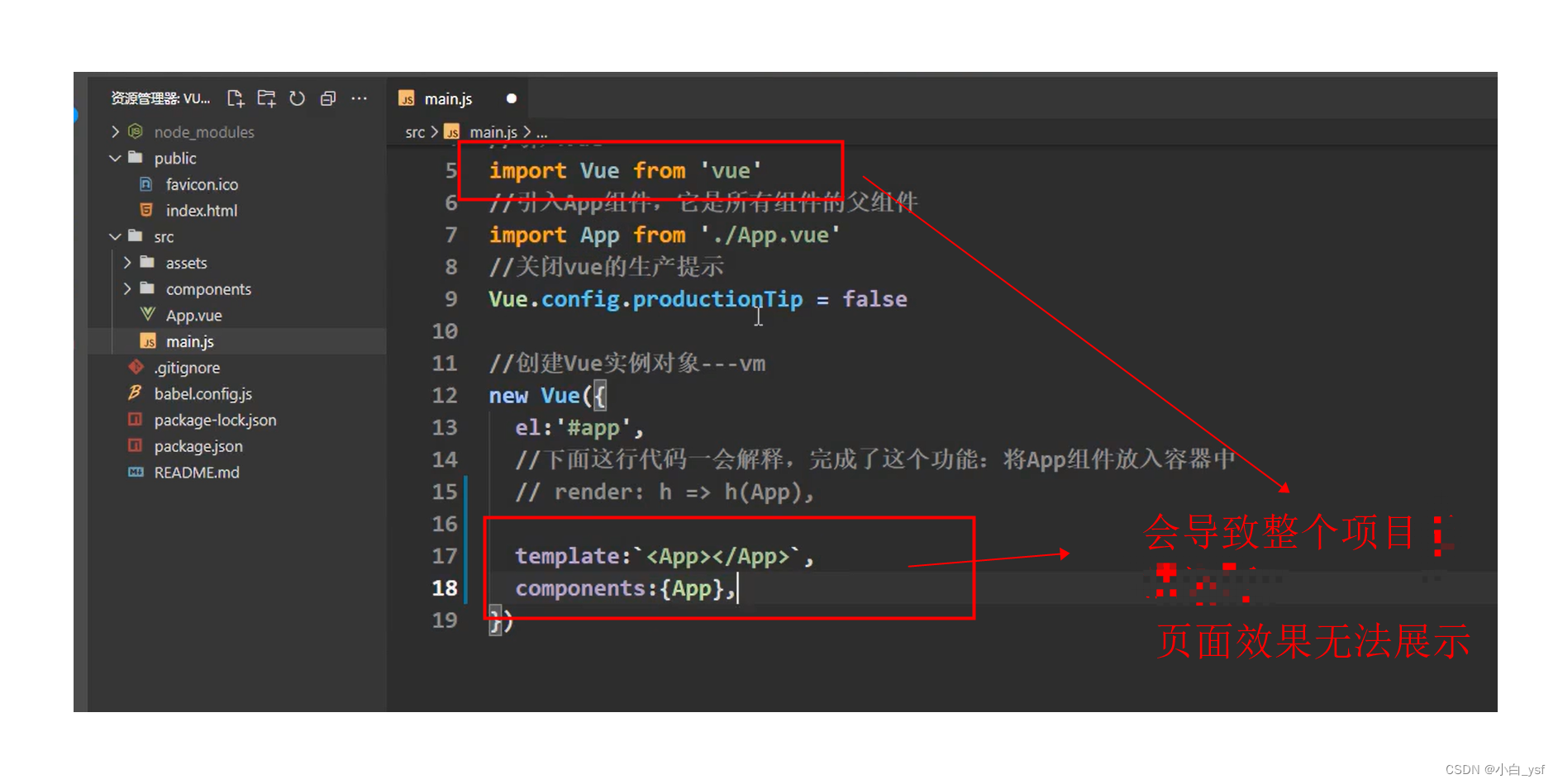Screen dimensions: 1558x784
Task: Click the node_modules folder icon
Action: coord(136,131)
